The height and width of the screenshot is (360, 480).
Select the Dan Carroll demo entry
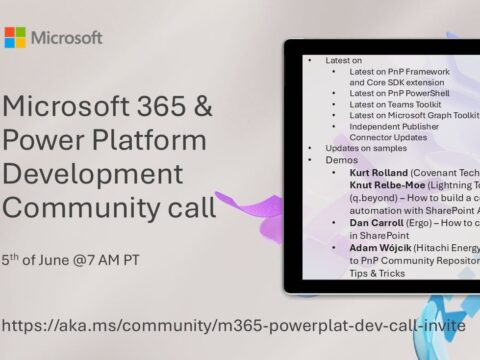coord(414,229)
